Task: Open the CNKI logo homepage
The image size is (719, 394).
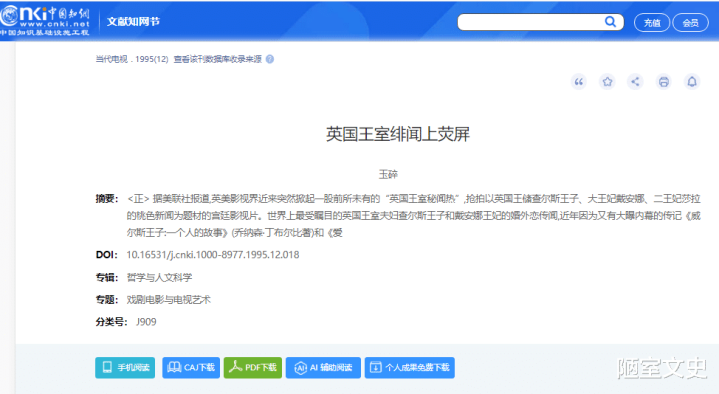Action: click(45, 21)
